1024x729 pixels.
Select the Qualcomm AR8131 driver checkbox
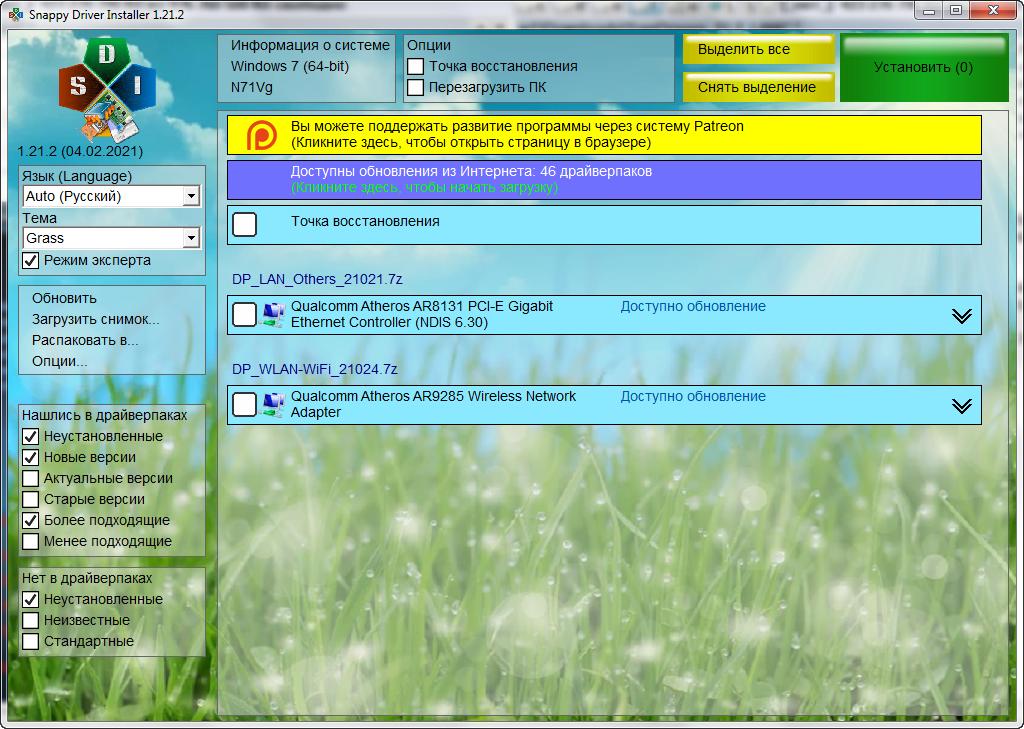[245, 314]
